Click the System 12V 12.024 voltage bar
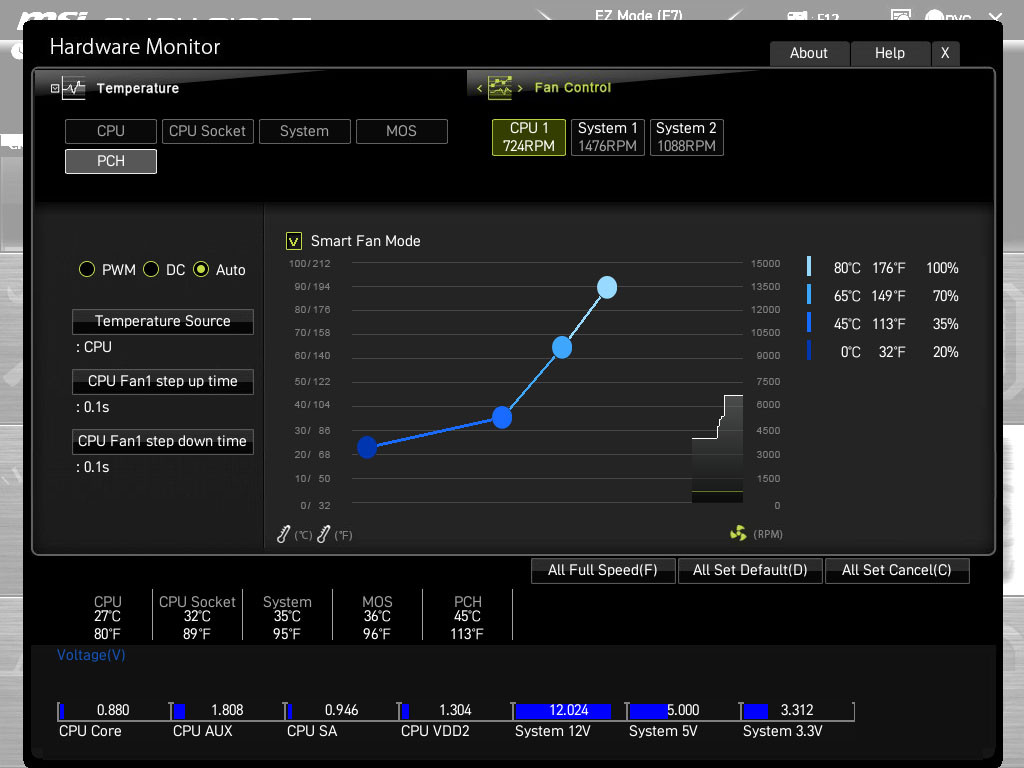Screen dimensions: 1024x768 569,711
